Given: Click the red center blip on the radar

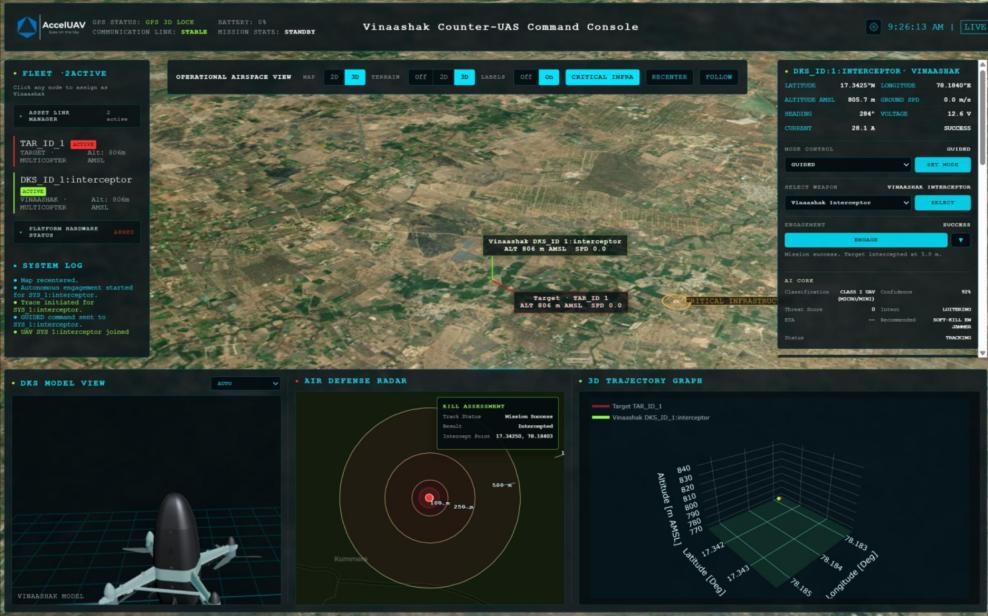Looking at the screenshot, I should (429, 498).
